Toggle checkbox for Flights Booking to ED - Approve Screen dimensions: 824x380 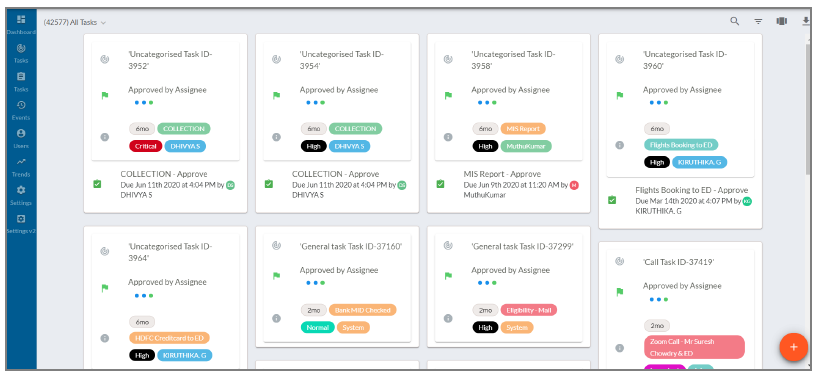[x=612, y=200]
